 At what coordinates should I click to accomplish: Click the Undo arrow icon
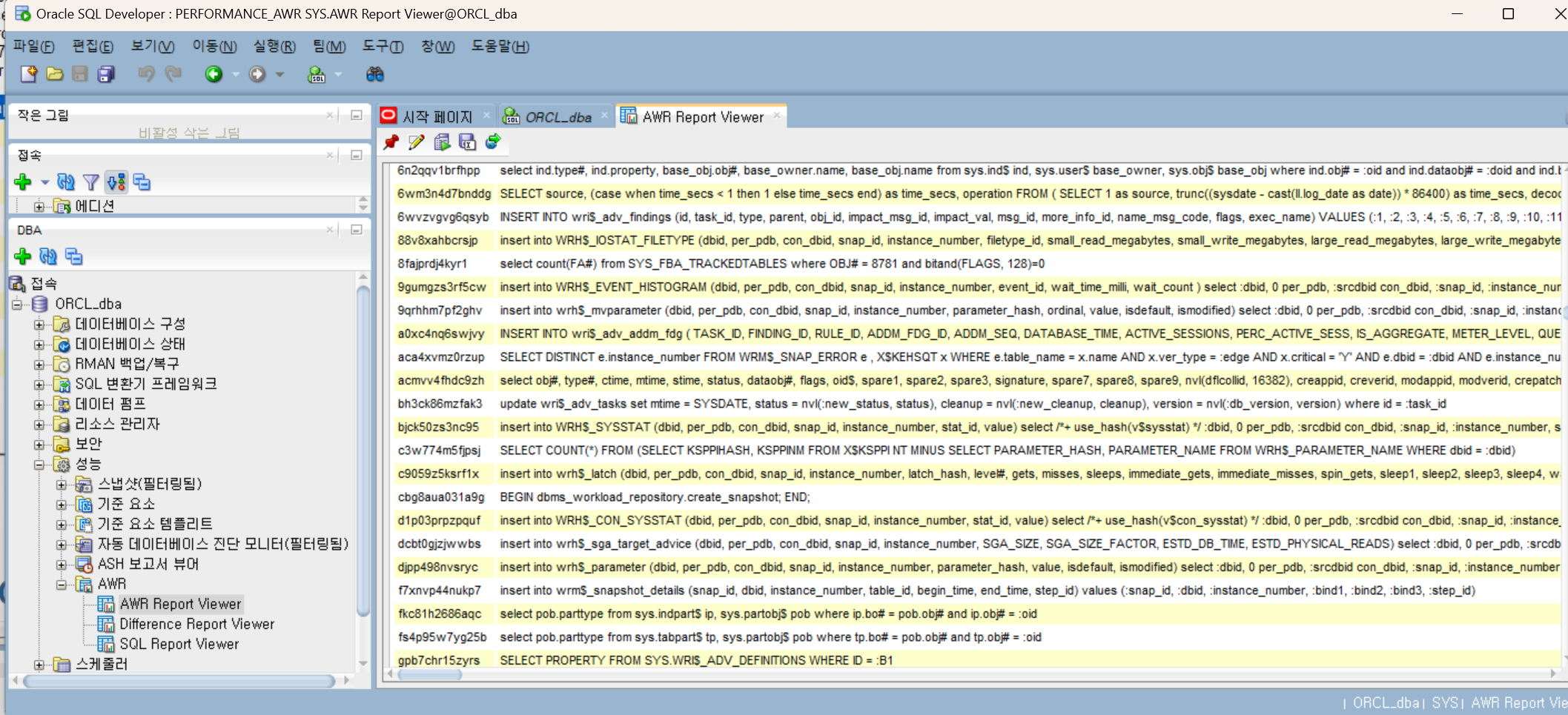coord(146,74)
